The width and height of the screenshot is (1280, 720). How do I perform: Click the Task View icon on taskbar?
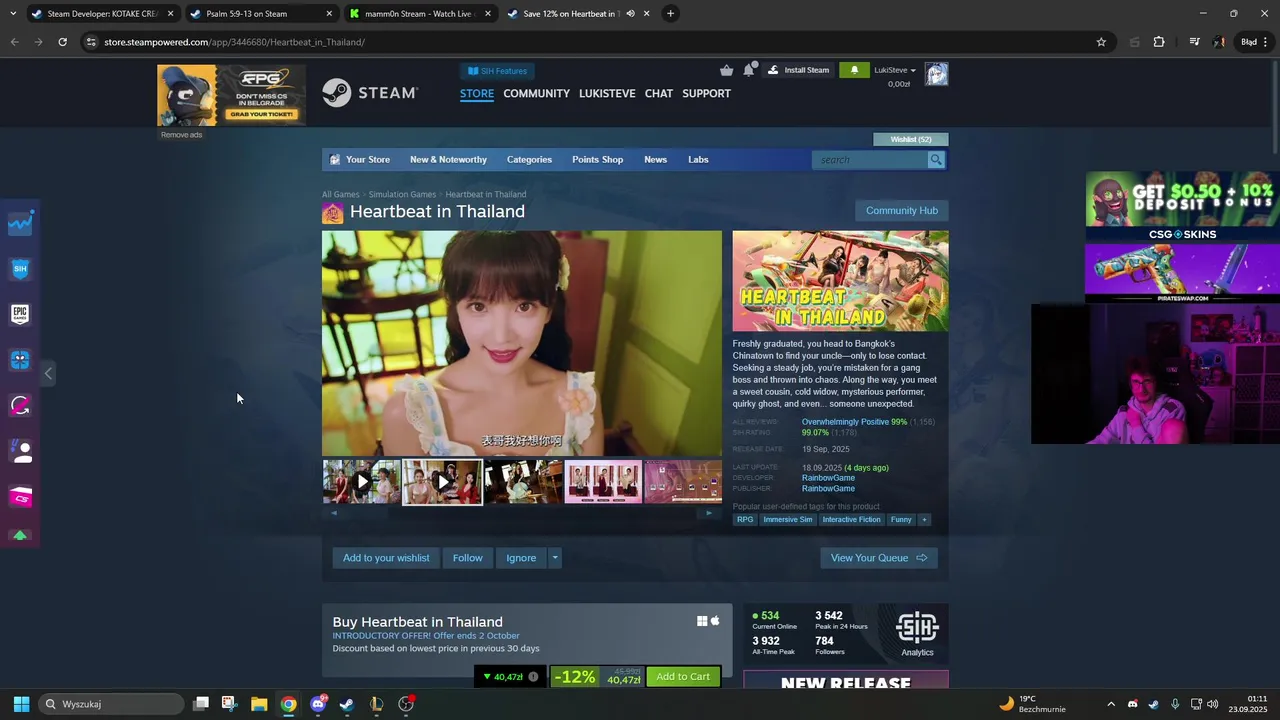coord(200,704)
